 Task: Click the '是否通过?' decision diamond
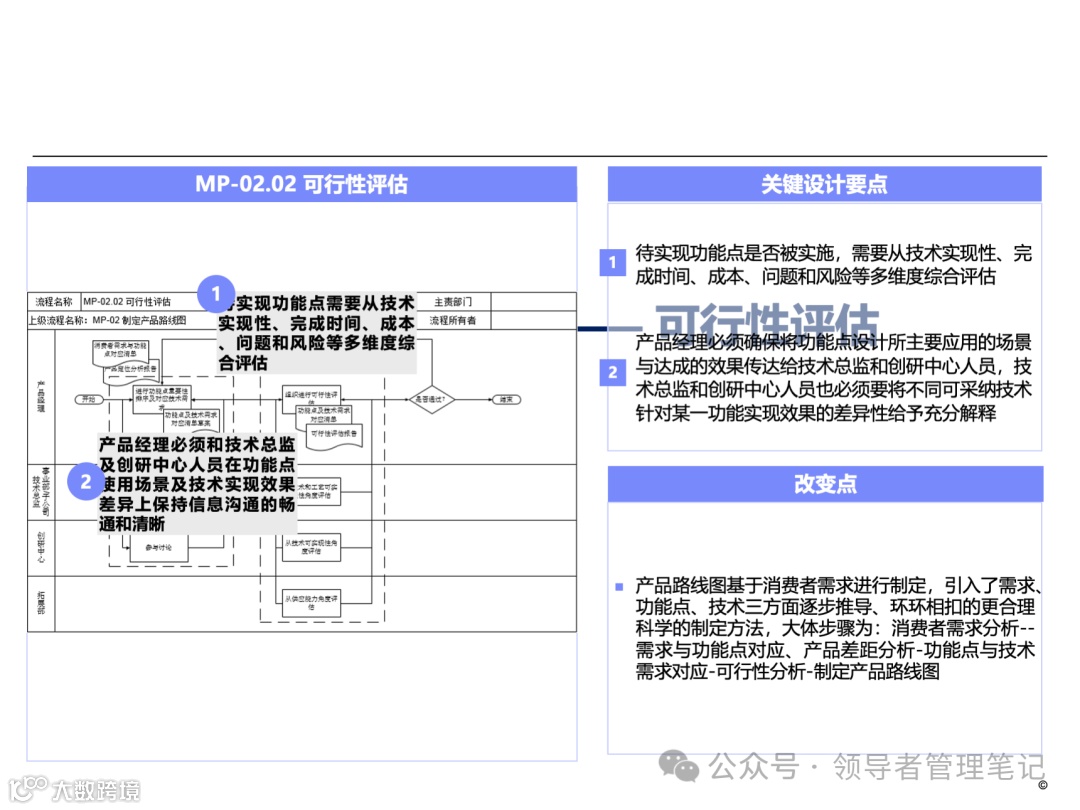tap(431, 399)
